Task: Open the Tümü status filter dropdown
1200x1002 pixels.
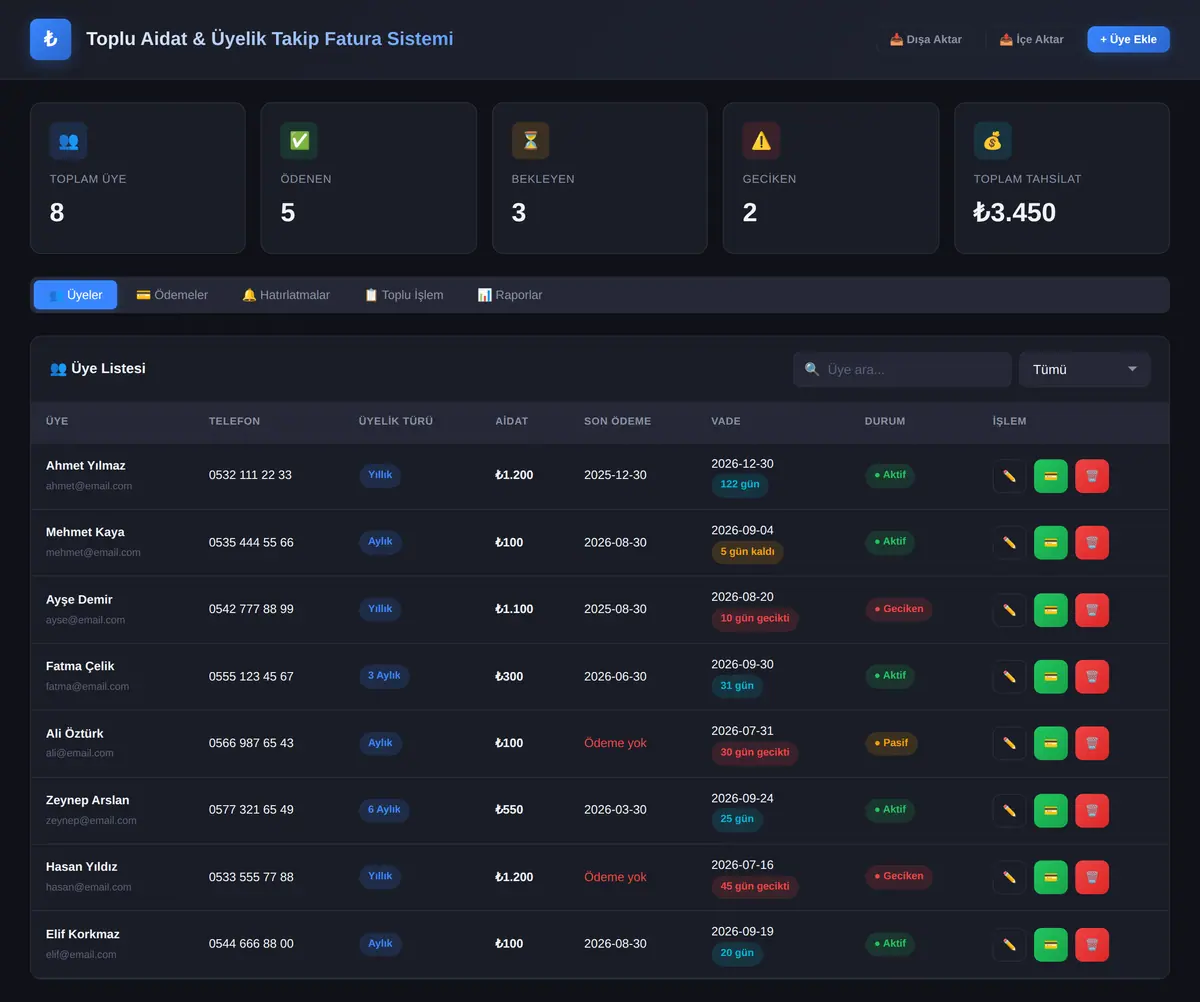Action: (x=1085, y=370)
